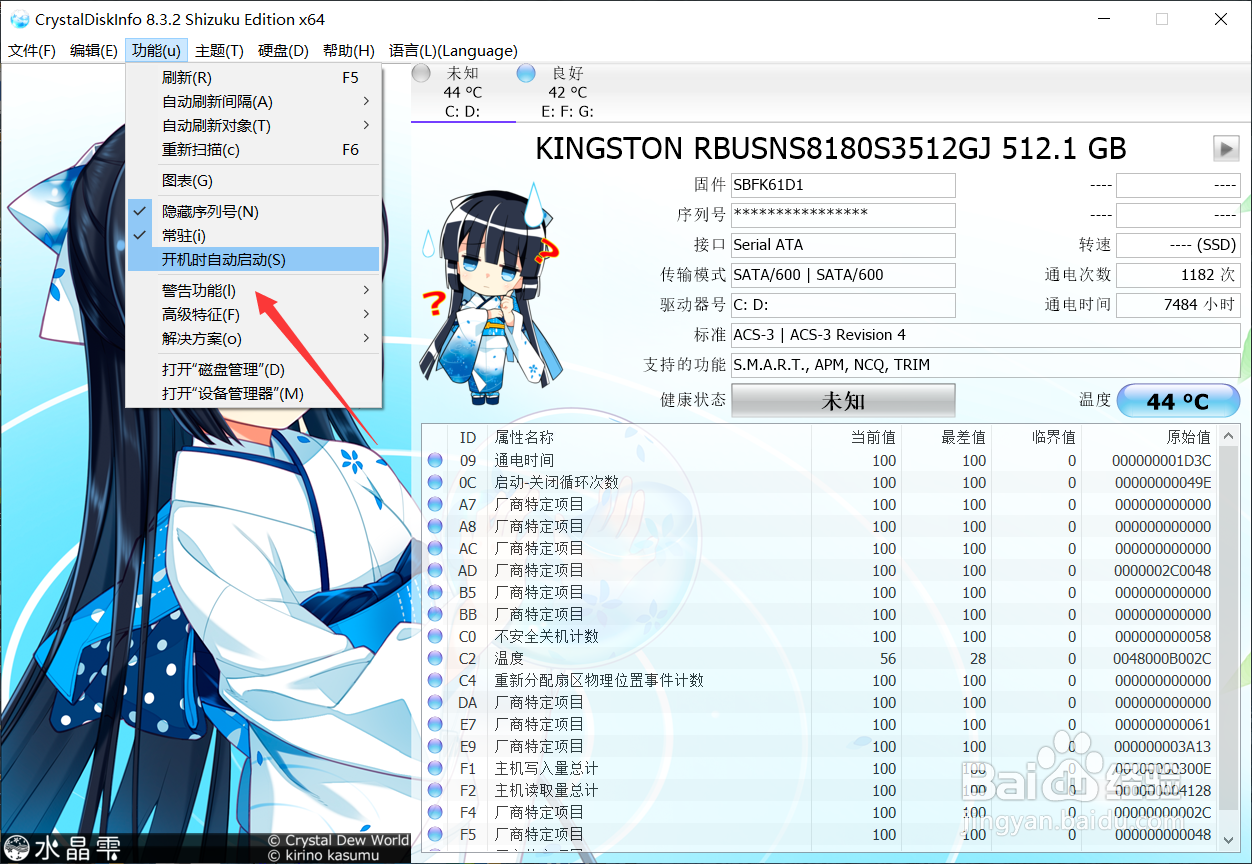The image size is (1252, 864).
Task: Open the 编辑(E) menu
Action: 94,51
